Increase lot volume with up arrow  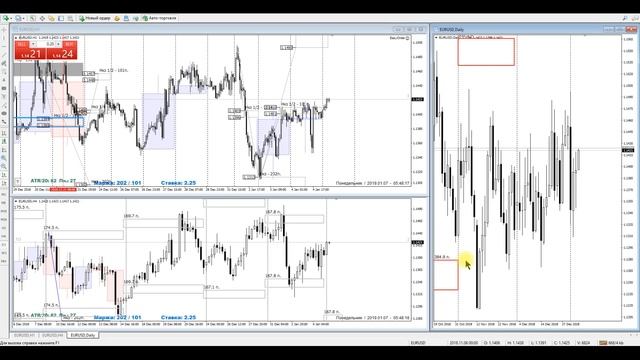pos(59,44)
